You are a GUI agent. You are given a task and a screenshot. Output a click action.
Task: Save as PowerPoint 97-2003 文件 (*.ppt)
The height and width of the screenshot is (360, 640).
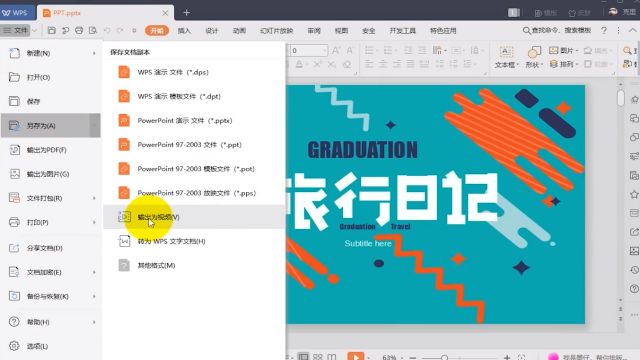[x=194, y=144]
